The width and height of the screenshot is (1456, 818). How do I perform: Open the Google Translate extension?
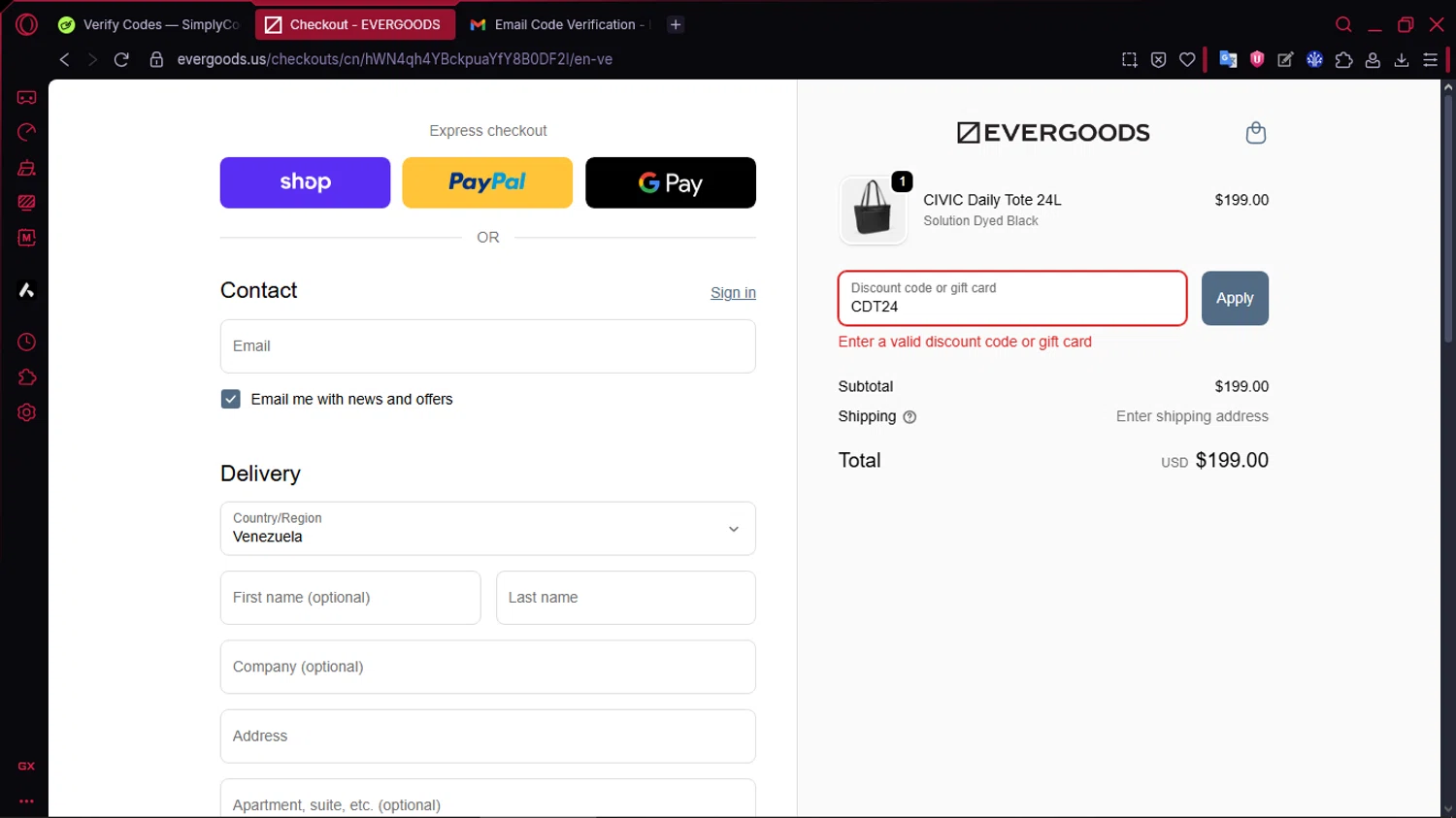tap(1228, 59)
